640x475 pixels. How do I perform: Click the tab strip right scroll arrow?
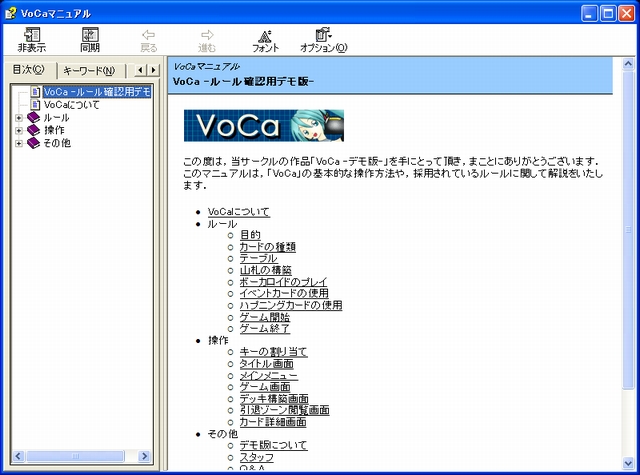pyautogui.click(x=153, y=70)
